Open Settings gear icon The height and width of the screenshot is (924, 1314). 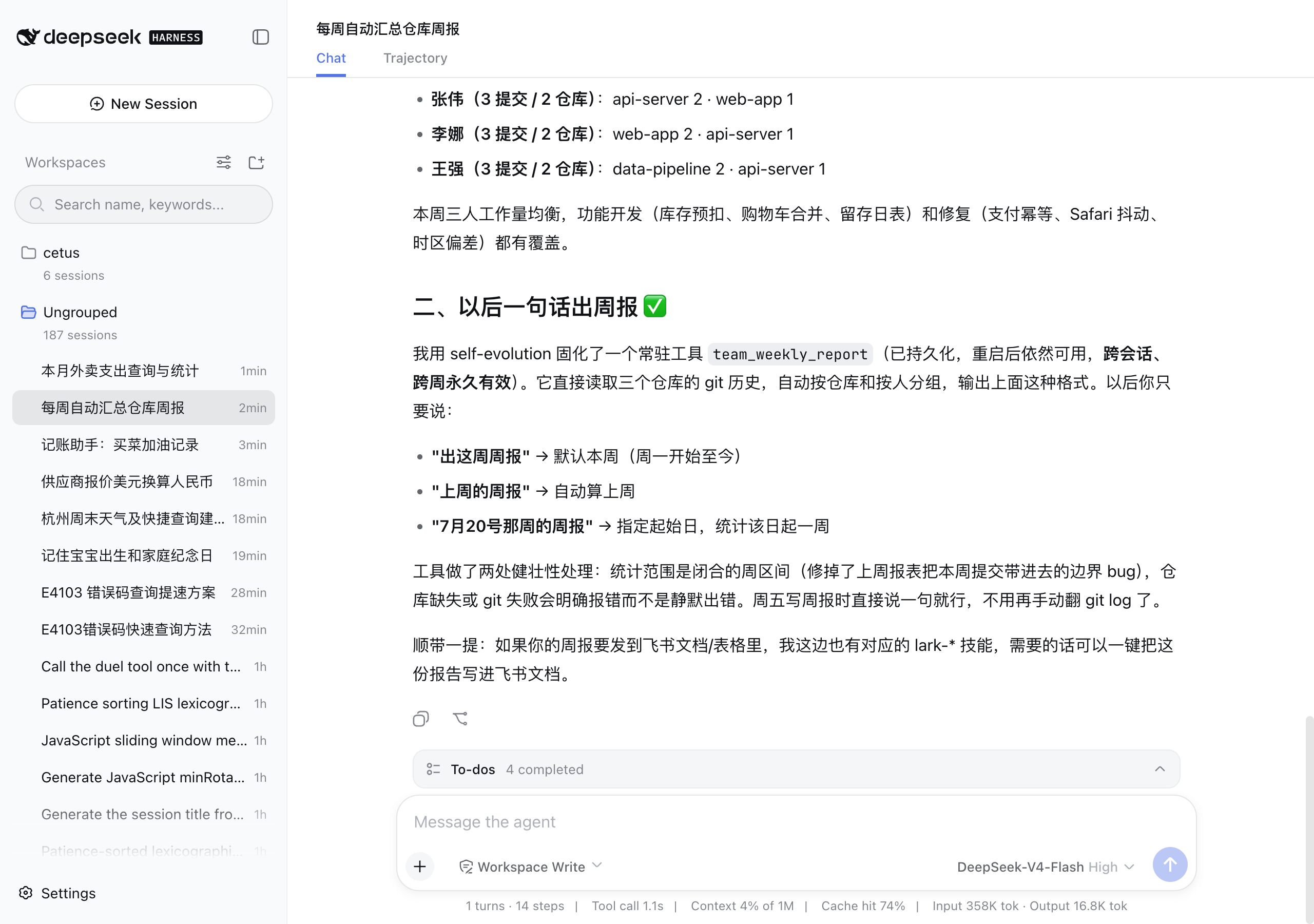pyautogui.click(x=26, y=893)
